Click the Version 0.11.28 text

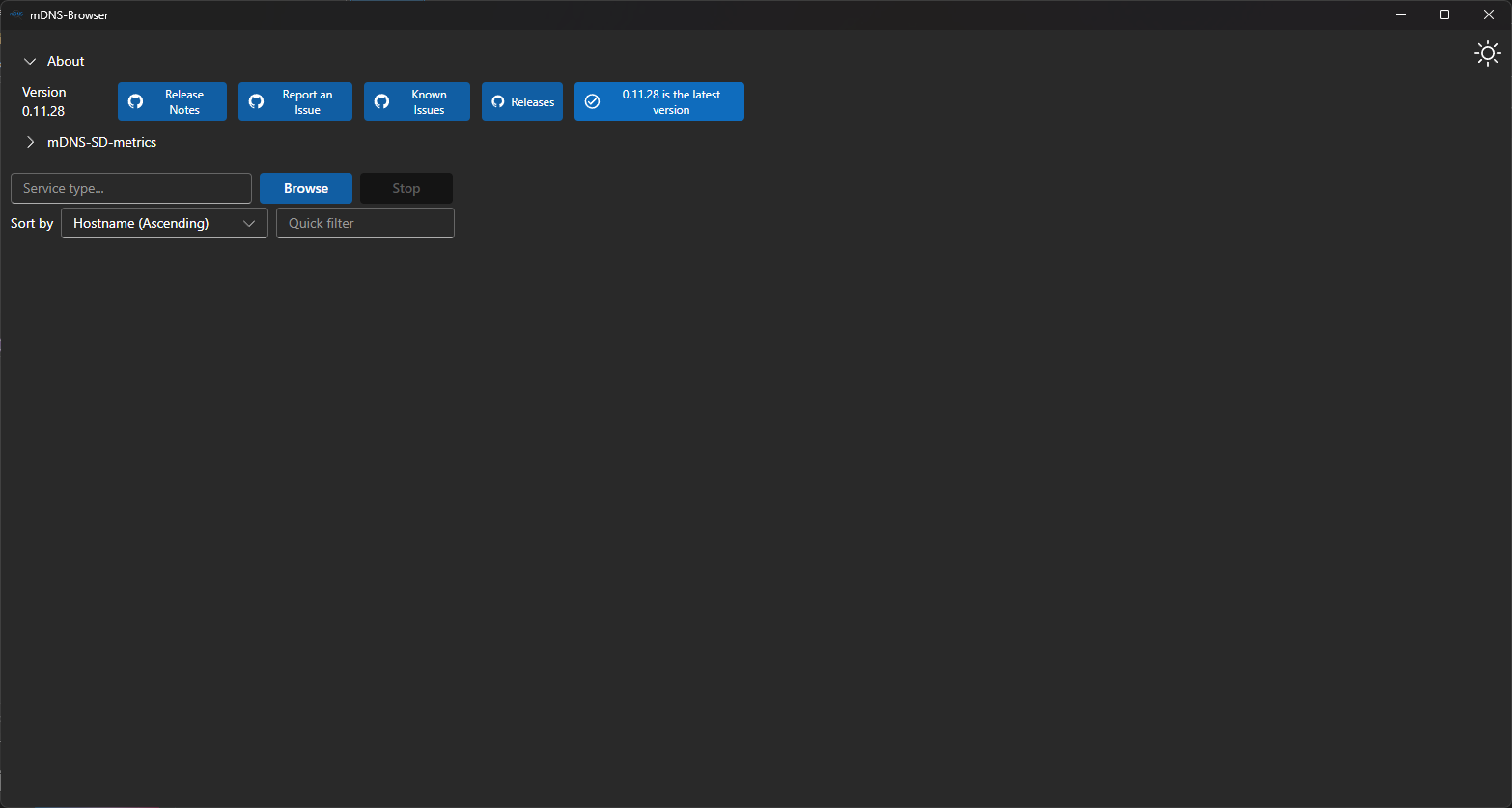click(44, 101)
